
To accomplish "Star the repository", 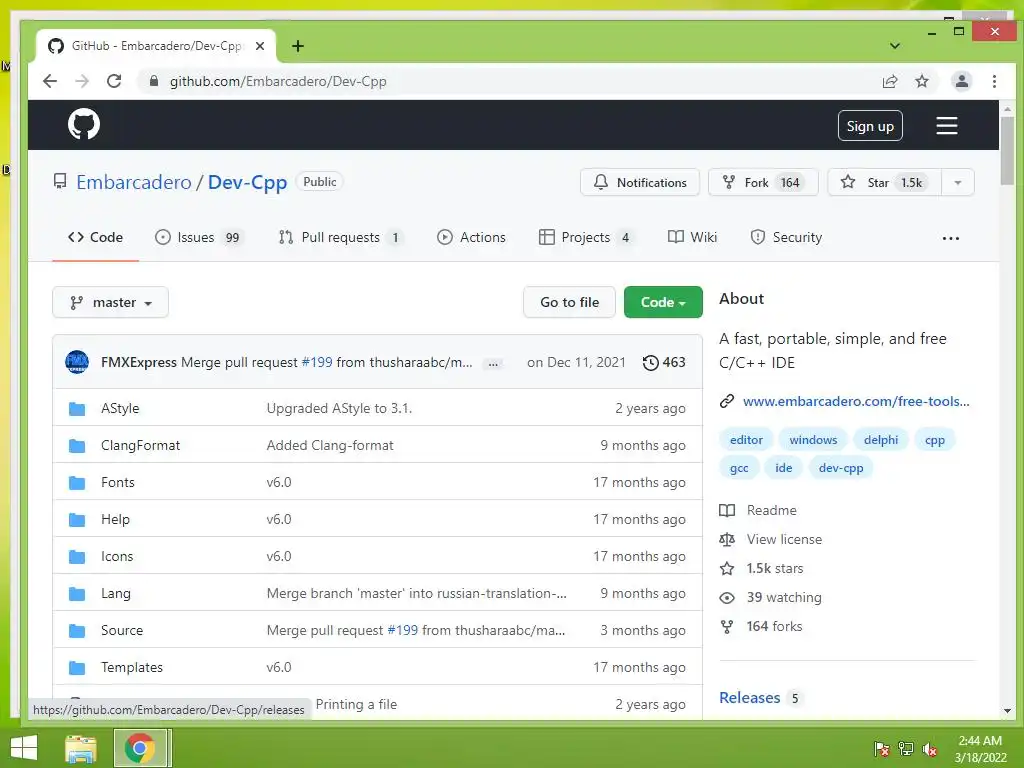I will coord(884,182).
